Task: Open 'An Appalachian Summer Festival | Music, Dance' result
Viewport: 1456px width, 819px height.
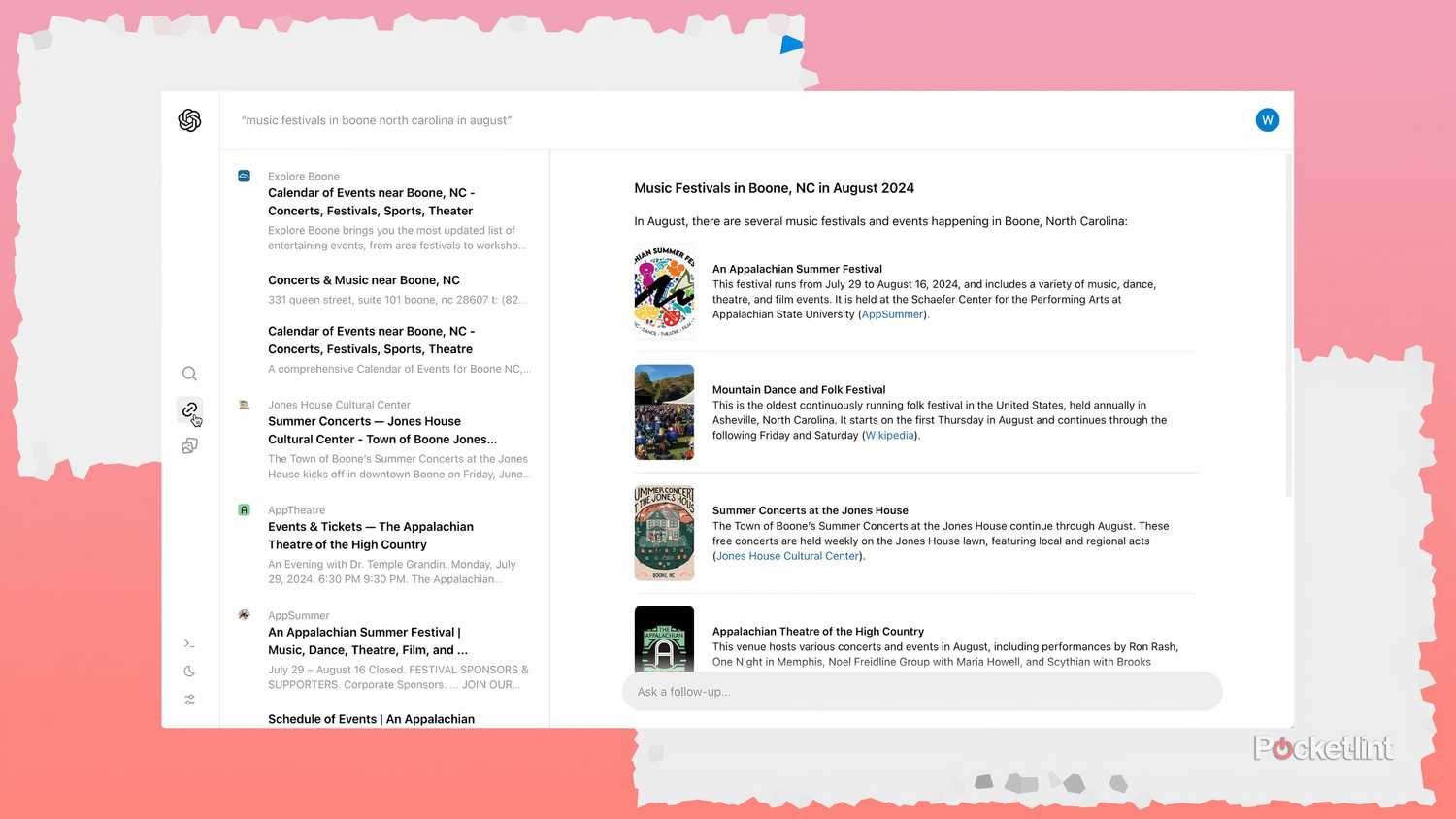Action: (x=368, y=641)
